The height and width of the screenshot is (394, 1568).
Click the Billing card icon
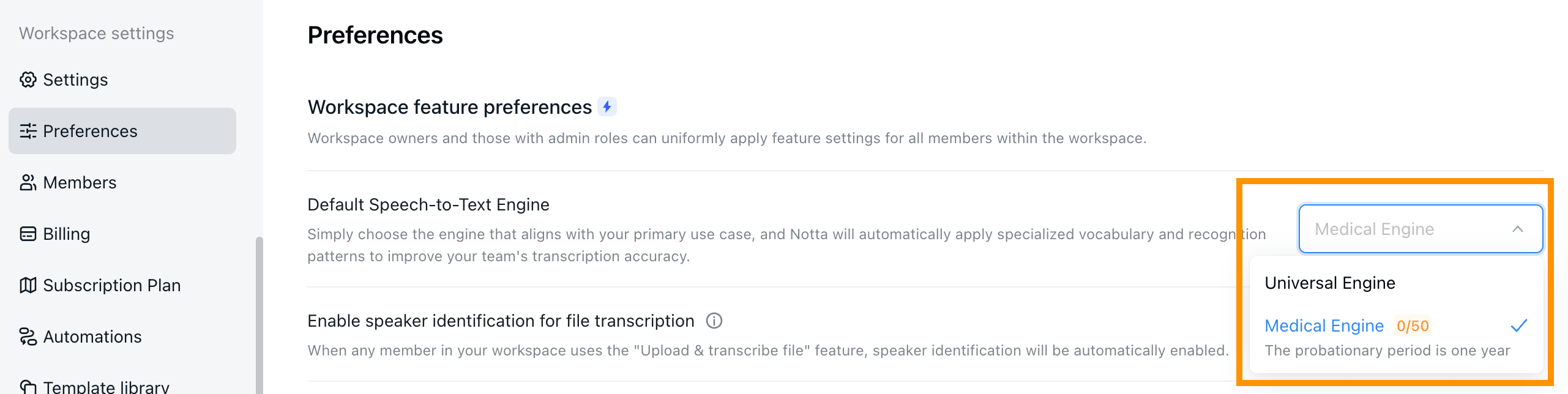[28, 234]
